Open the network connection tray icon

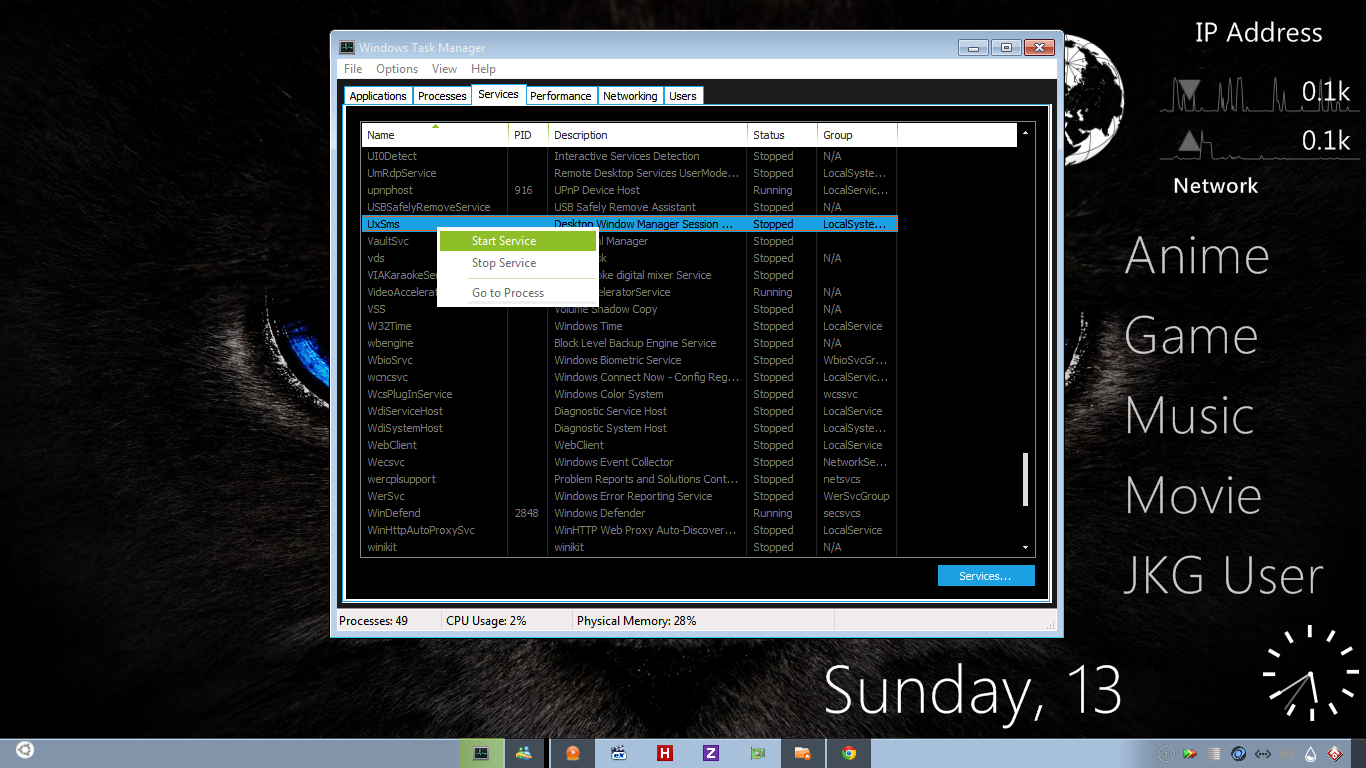tap(1262, 754)
